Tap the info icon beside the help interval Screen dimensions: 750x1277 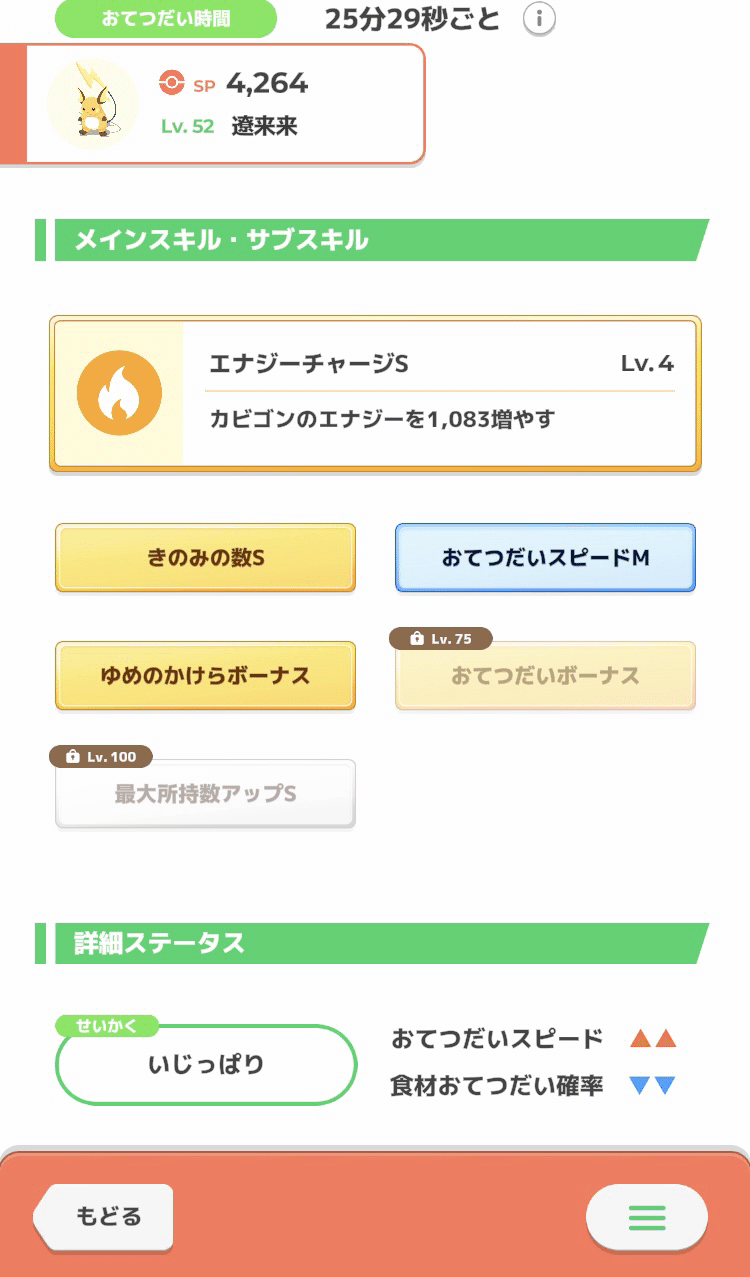(539, 19)
